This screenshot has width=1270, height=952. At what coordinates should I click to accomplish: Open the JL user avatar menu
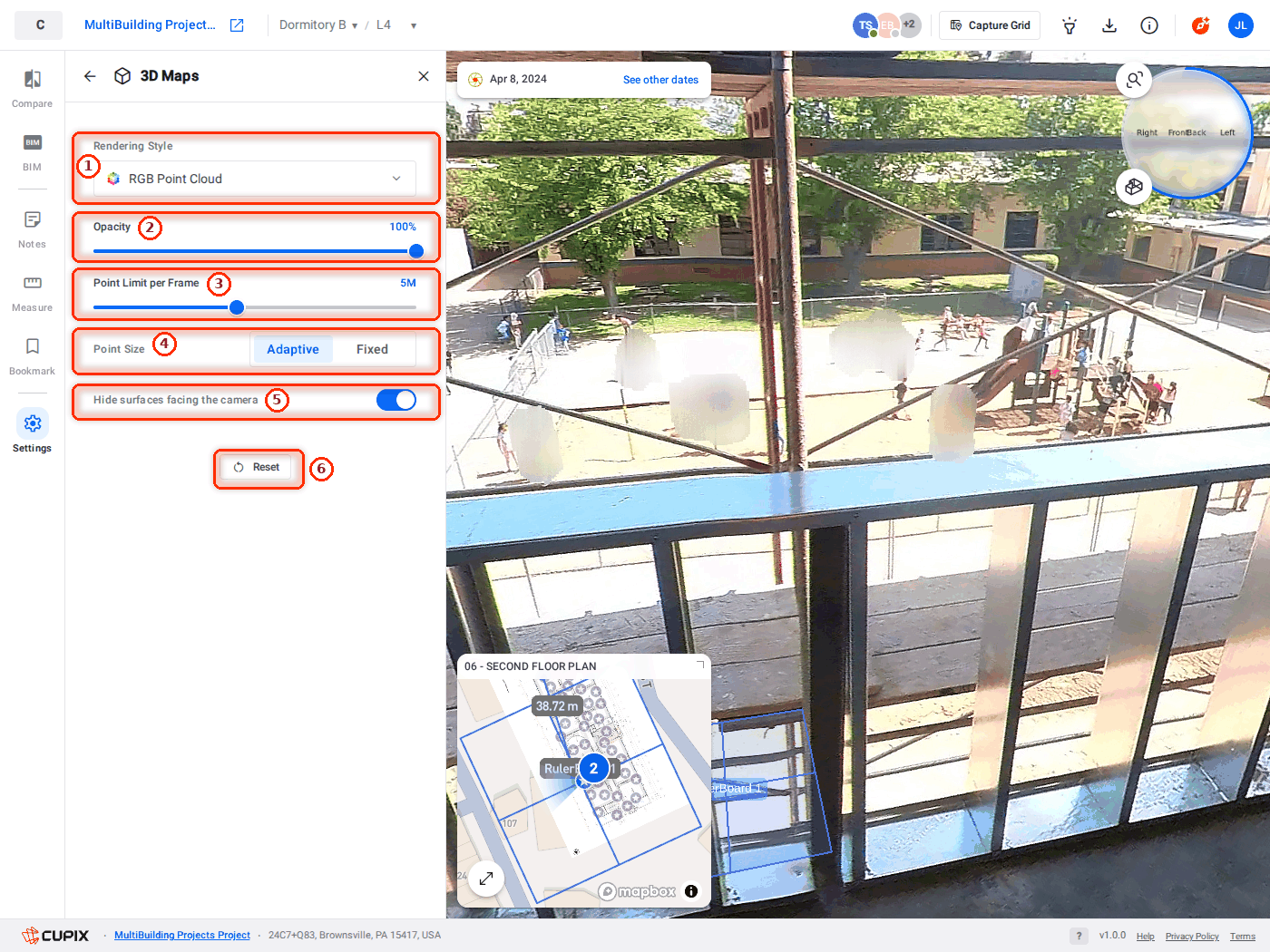1241,25
